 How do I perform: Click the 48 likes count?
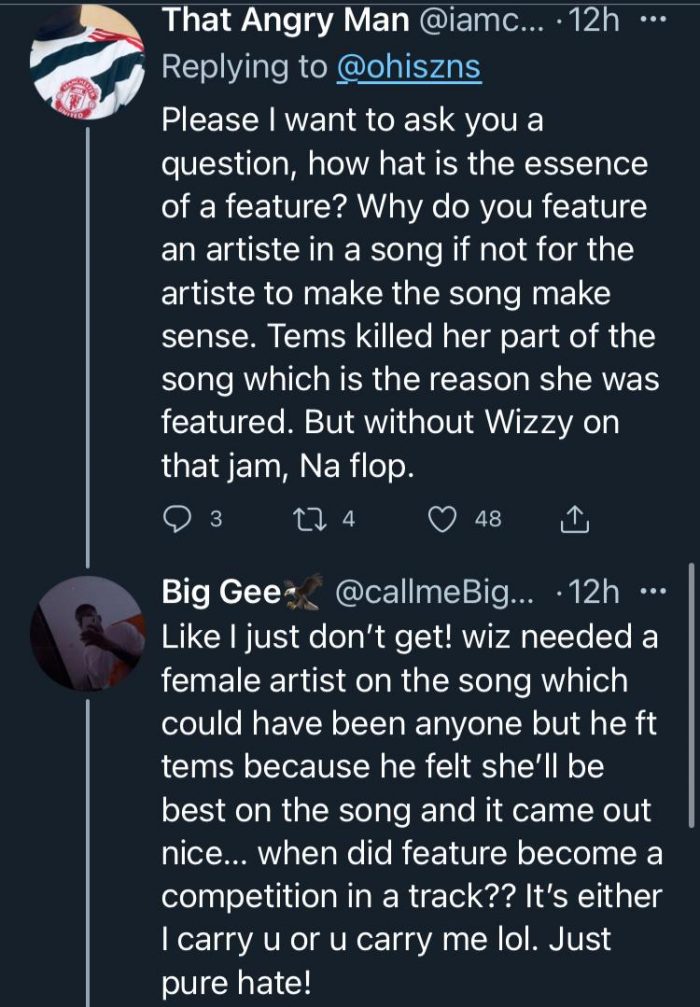click(487, 519)
